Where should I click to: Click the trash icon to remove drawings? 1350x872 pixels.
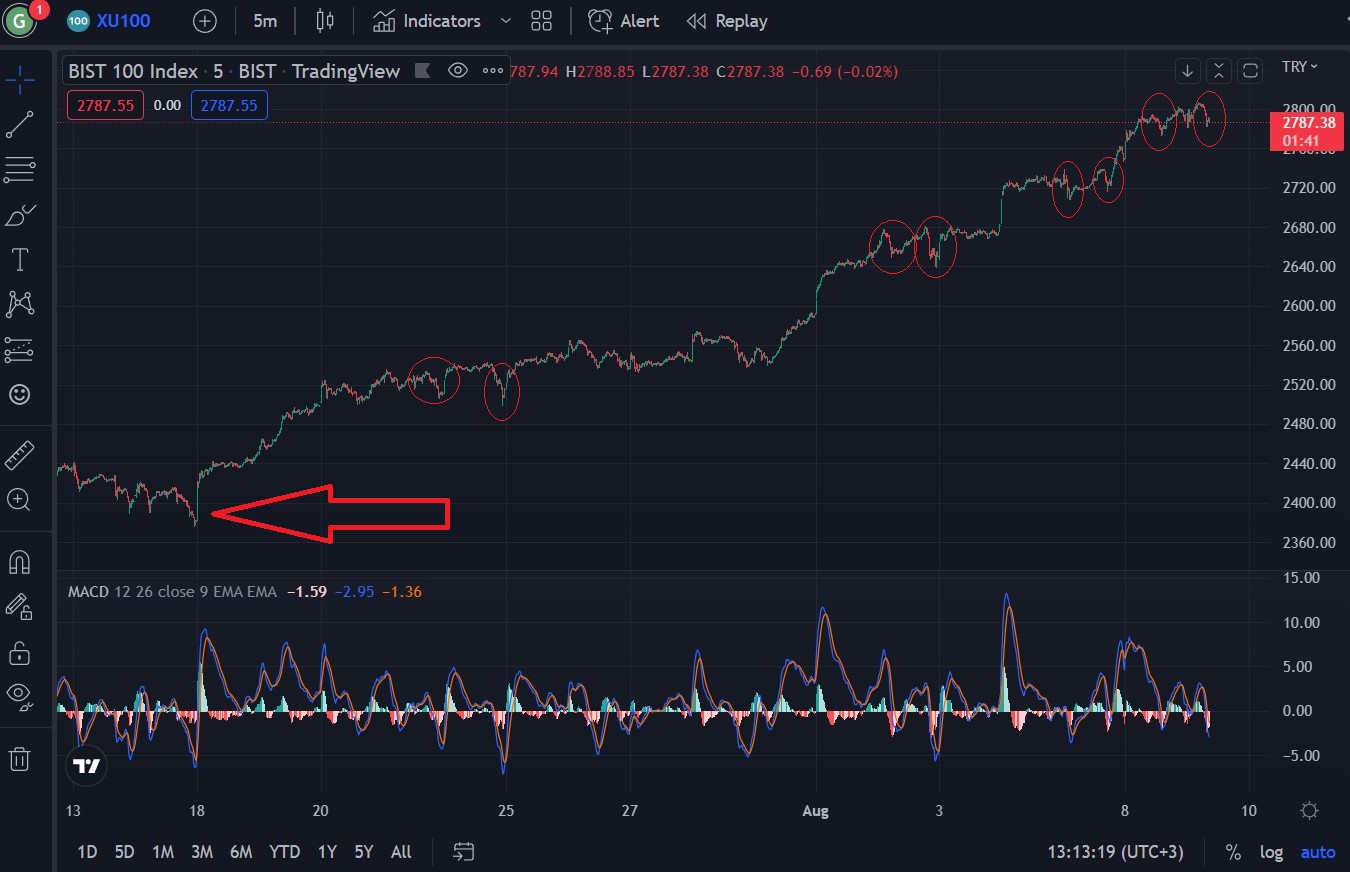(x=20, y=758)
